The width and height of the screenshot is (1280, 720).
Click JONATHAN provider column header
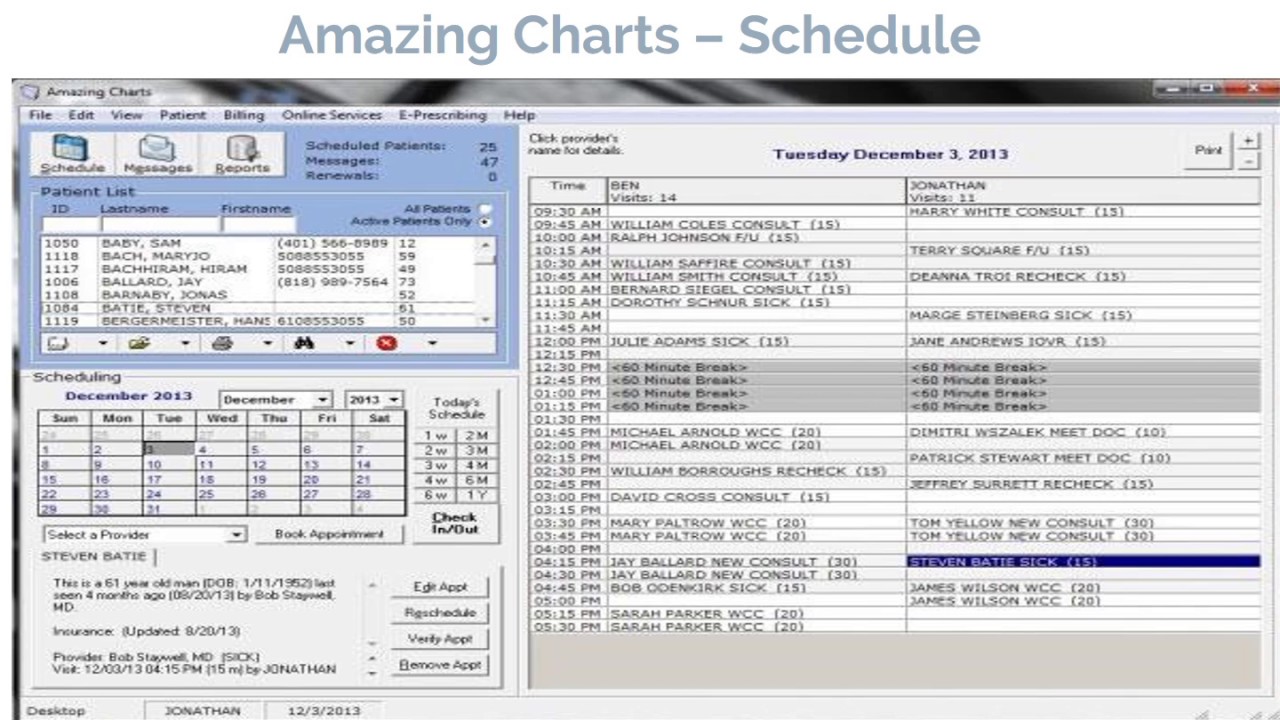click(x=1083, y=191)
